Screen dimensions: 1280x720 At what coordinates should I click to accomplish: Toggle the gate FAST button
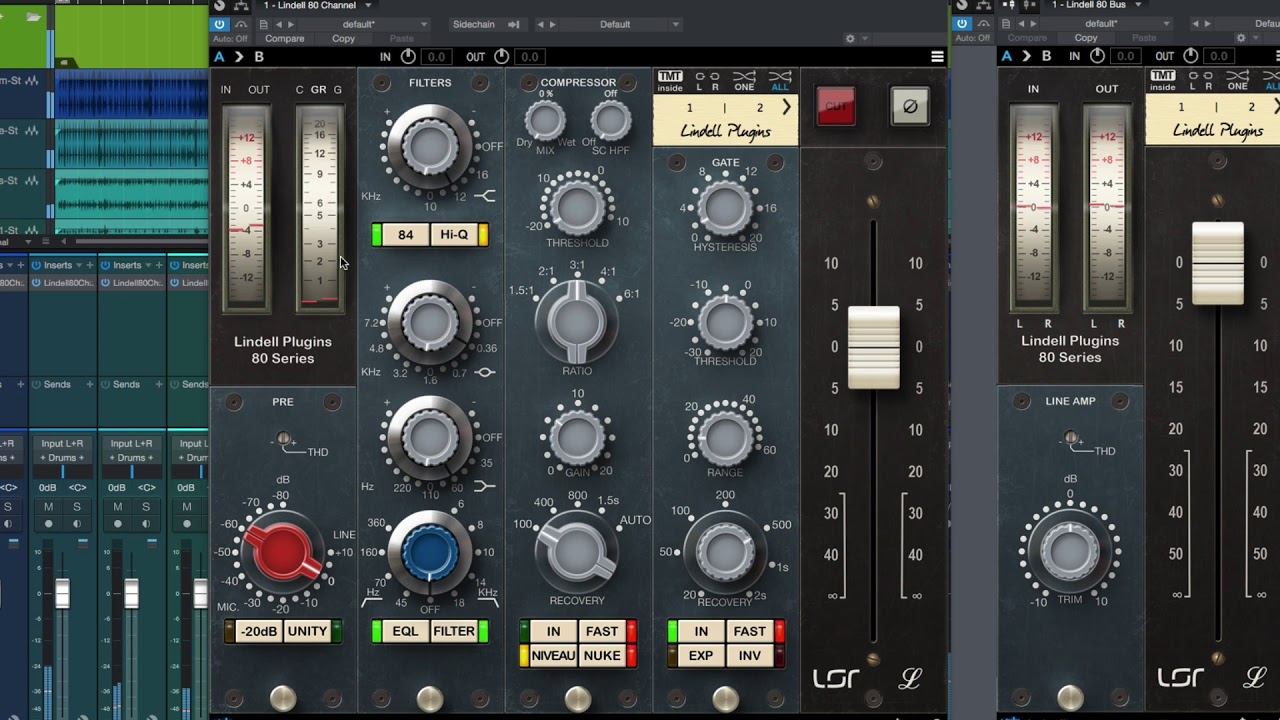point(750,631)
